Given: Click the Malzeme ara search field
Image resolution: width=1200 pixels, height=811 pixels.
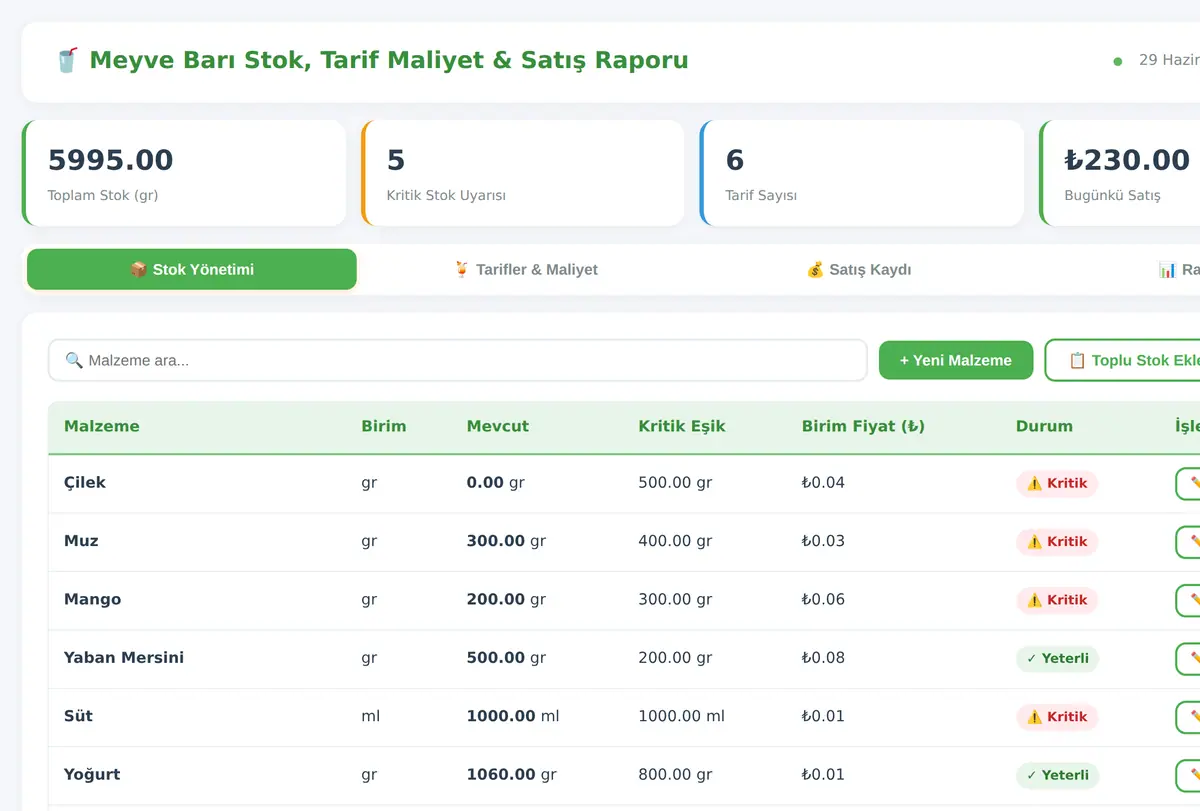Looking at the screenshot, I should [x=458, y=360].
